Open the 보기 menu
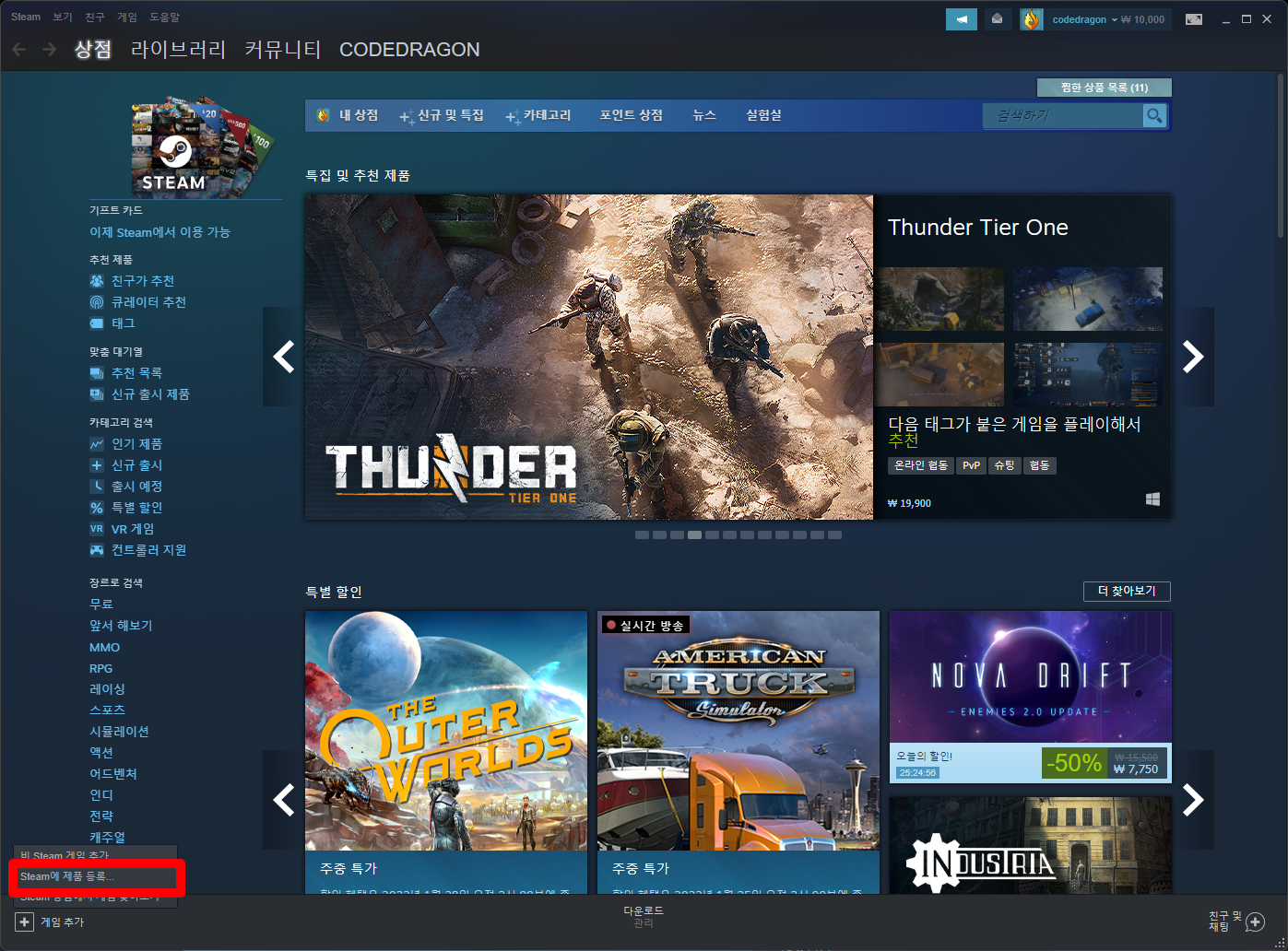This screenshot has width=1288, height=951. point(63,17)
